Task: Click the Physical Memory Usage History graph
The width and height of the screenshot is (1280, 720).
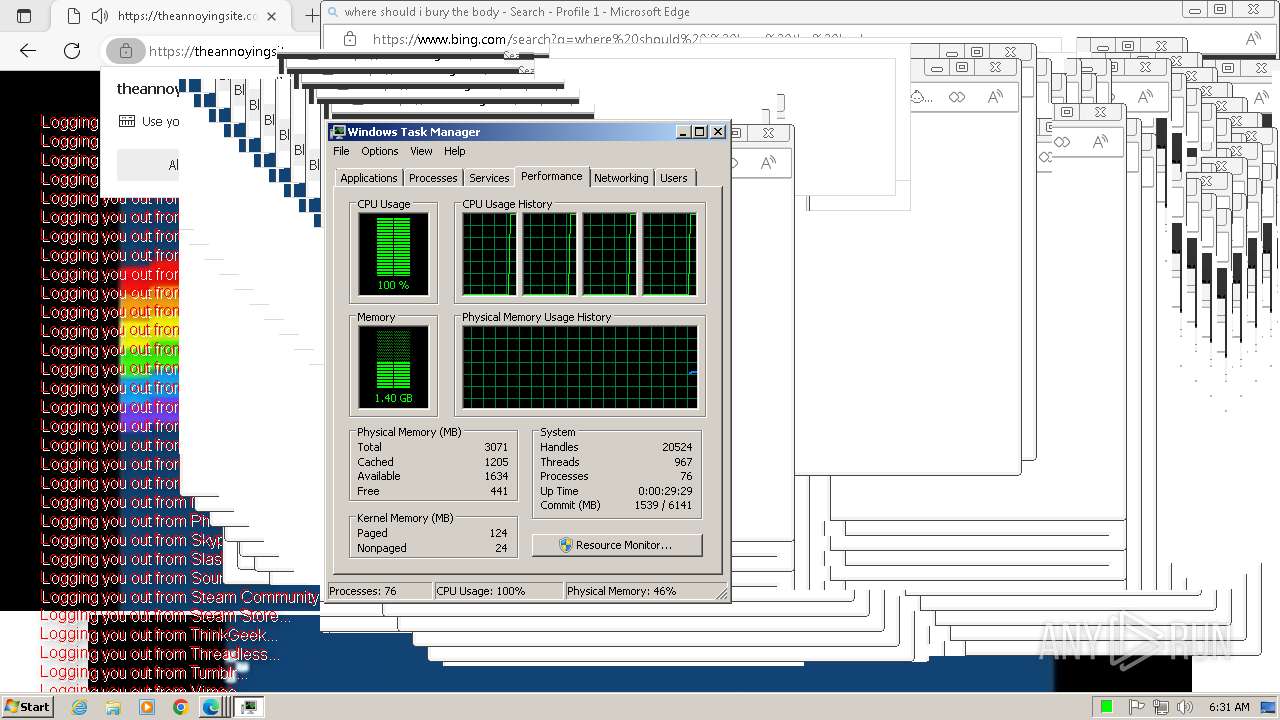Action: coord(580,367)
